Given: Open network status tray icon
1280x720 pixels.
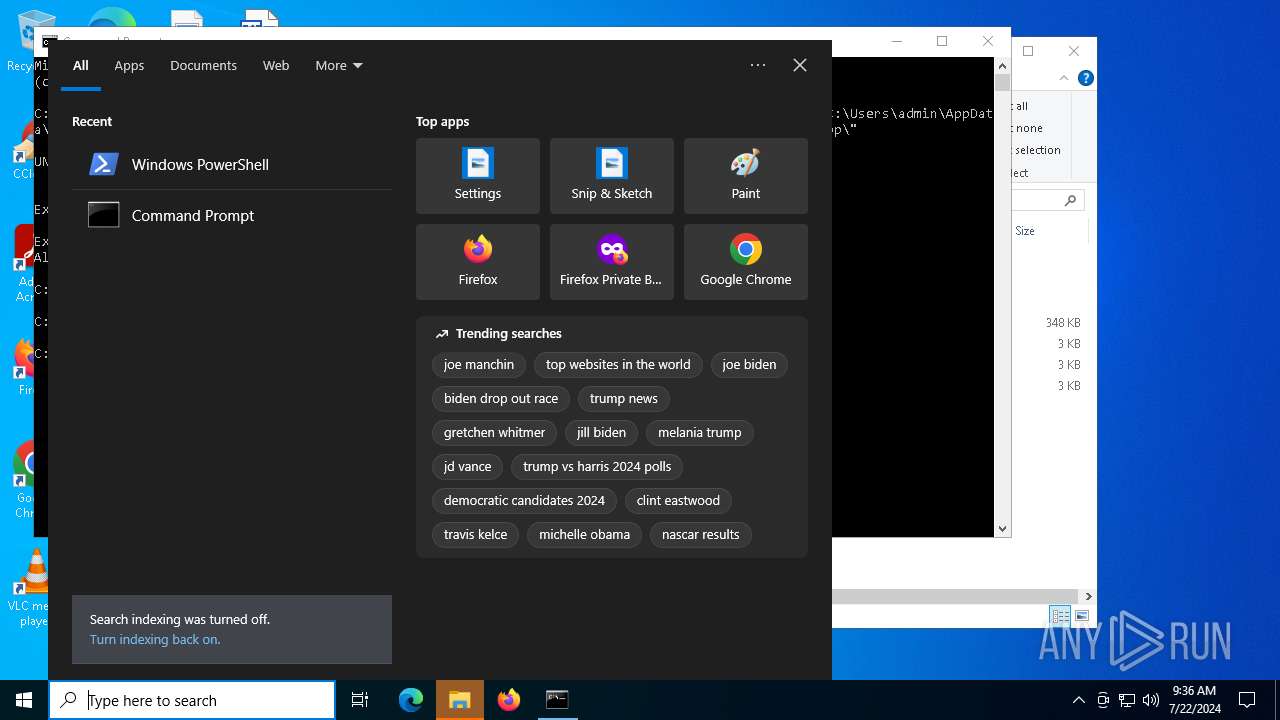Looking at the screenshot, I should 1127,700.
